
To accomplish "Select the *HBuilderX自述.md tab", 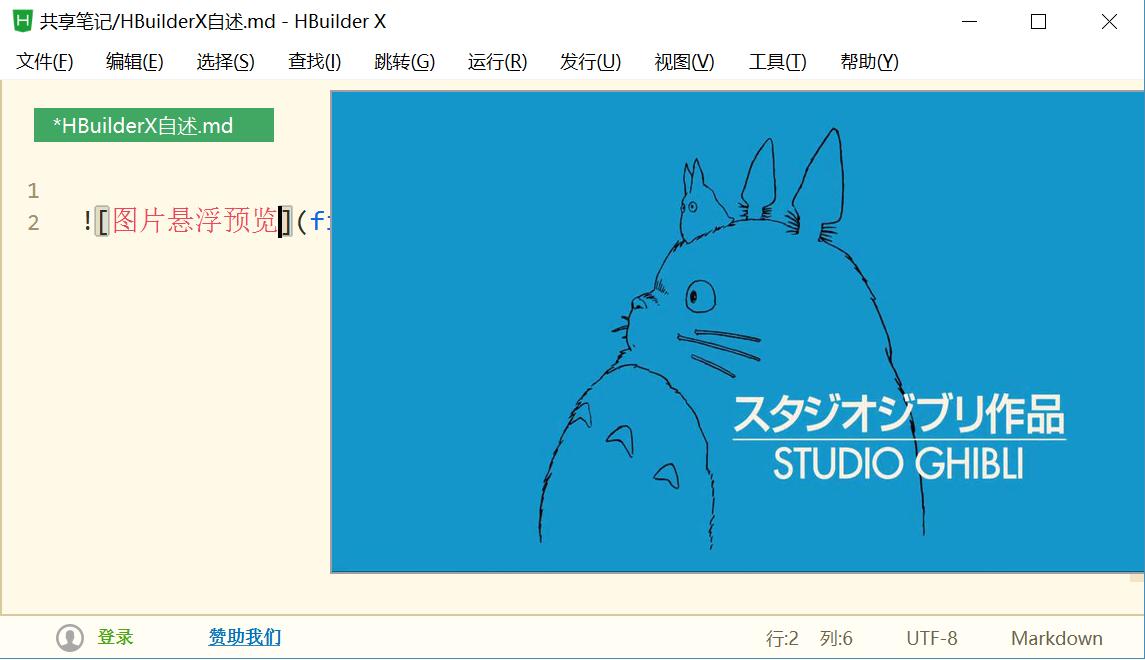I will point(153,125).
